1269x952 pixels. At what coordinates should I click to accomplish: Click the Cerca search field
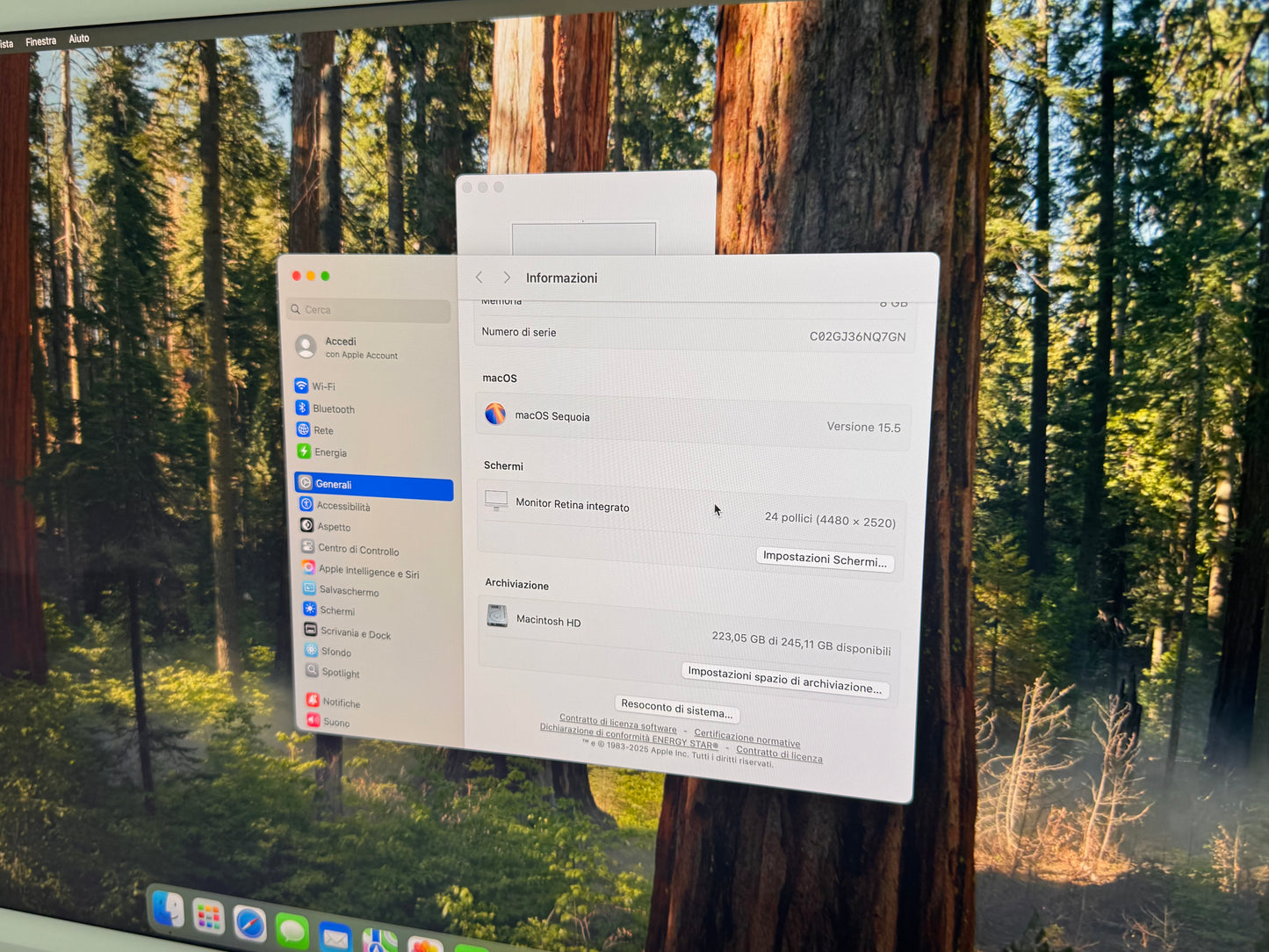[x=368, y=310]
